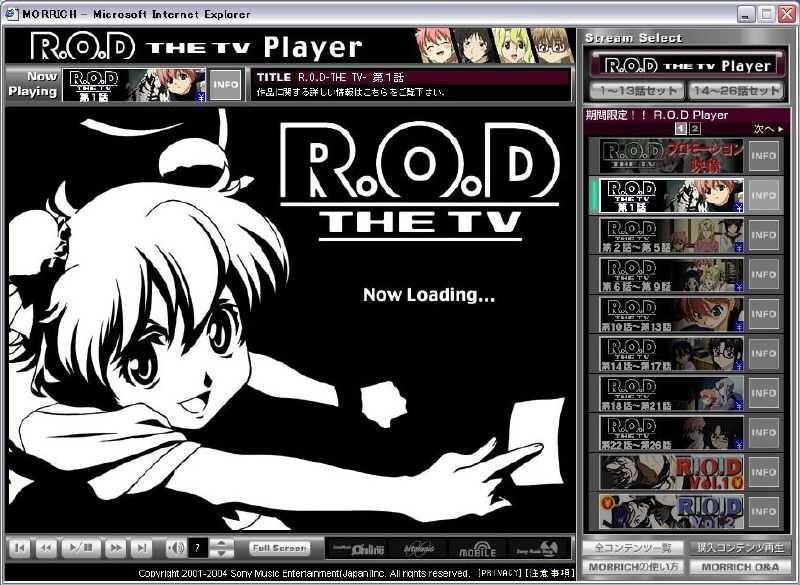The height and width of the screenshot is (585, 800).
Task: Play the 第10話～第13話 stream
Action: (671, 314)
